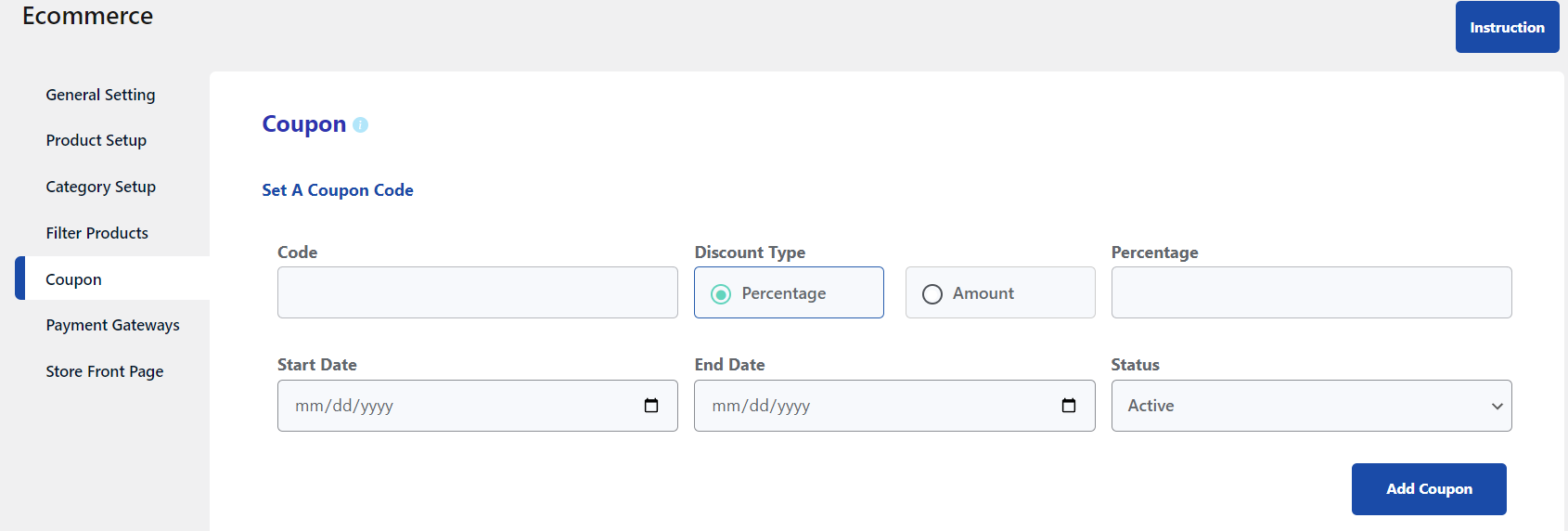This screenshot has width=1568, height=531.
Task: Focus the Percentage value input field
Action: (x=1311, y=292)
